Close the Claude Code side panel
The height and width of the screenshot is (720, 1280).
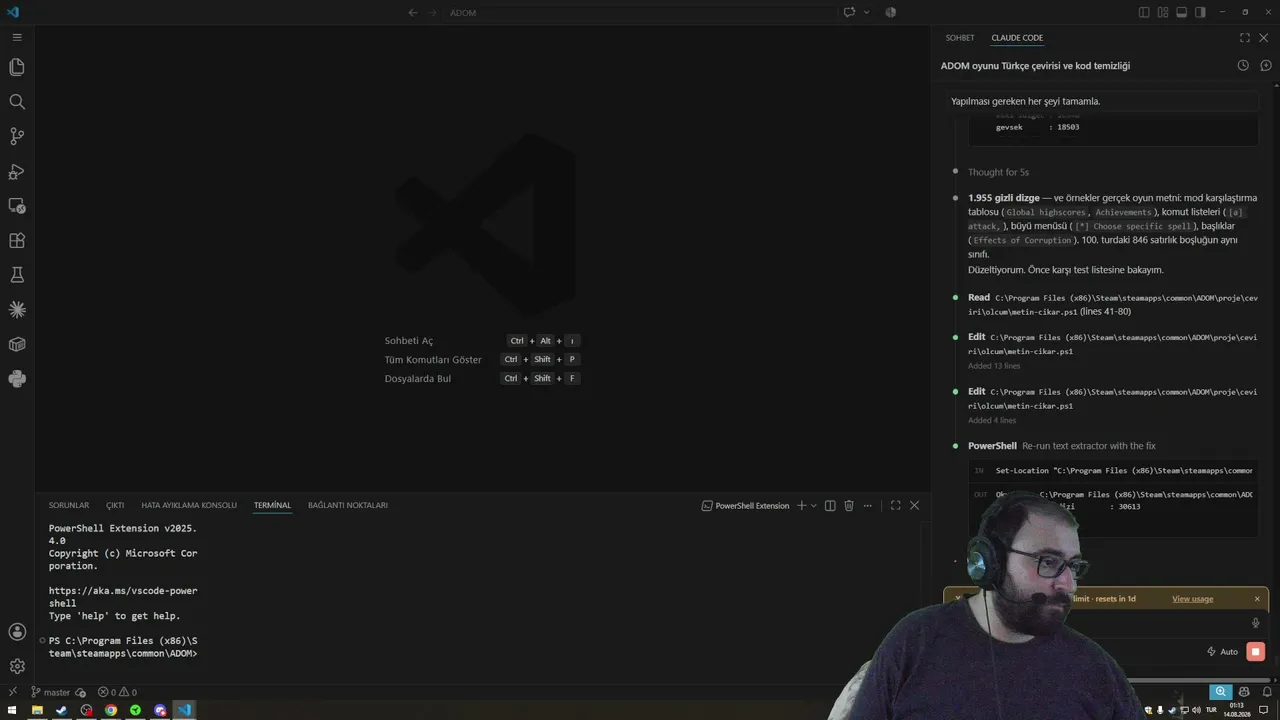click(1264, 38)
